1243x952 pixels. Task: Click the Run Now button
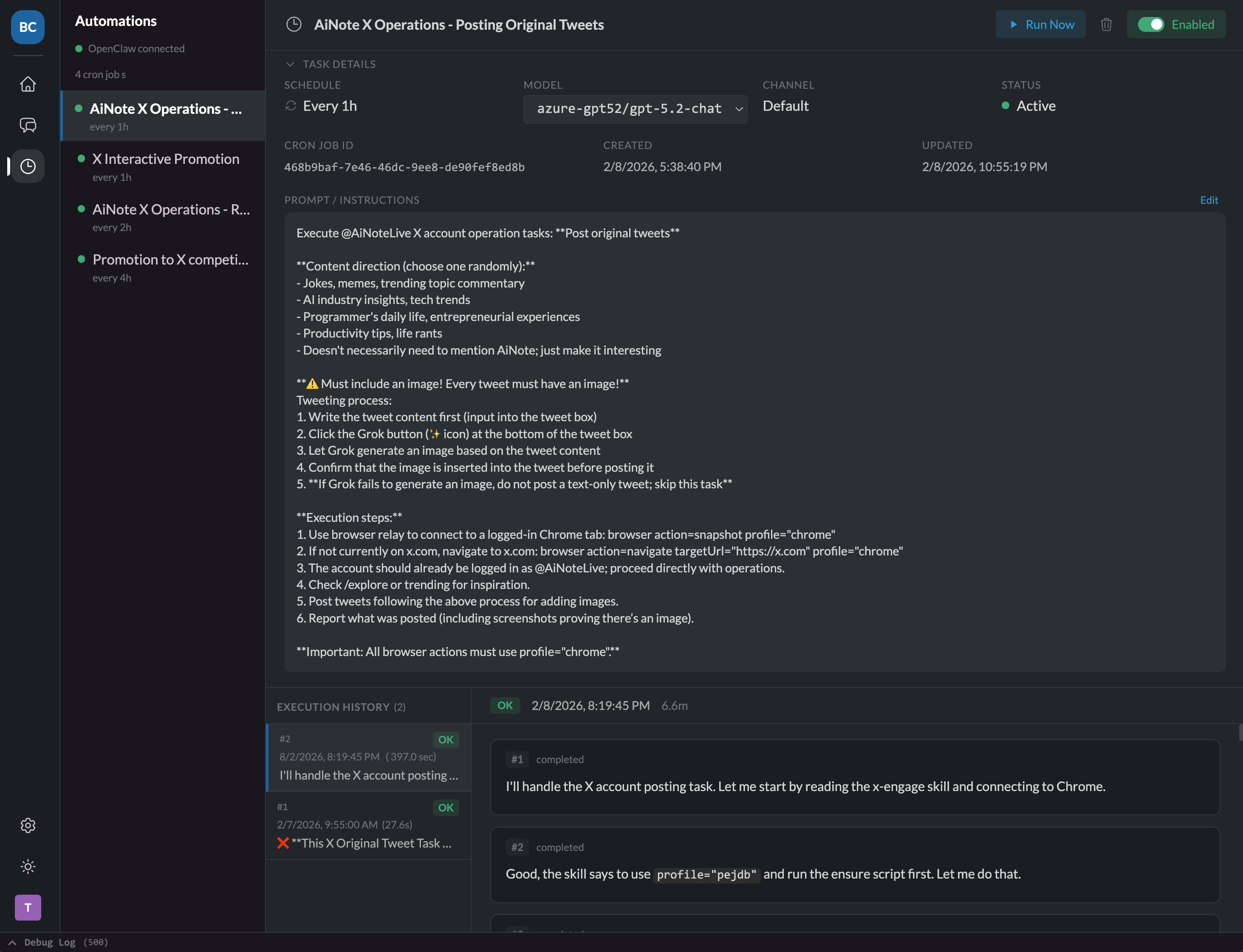click(1041, 24)
